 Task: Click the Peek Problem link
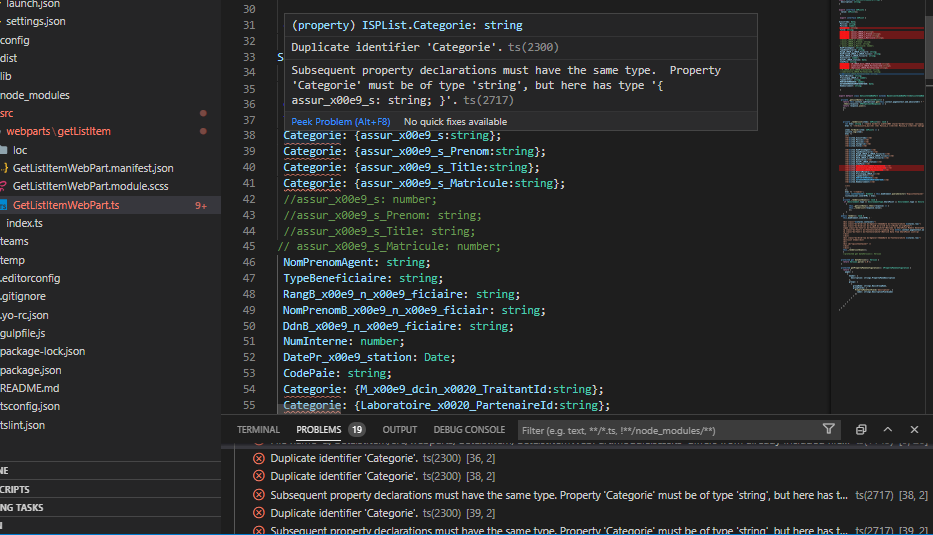click(341, 121)
